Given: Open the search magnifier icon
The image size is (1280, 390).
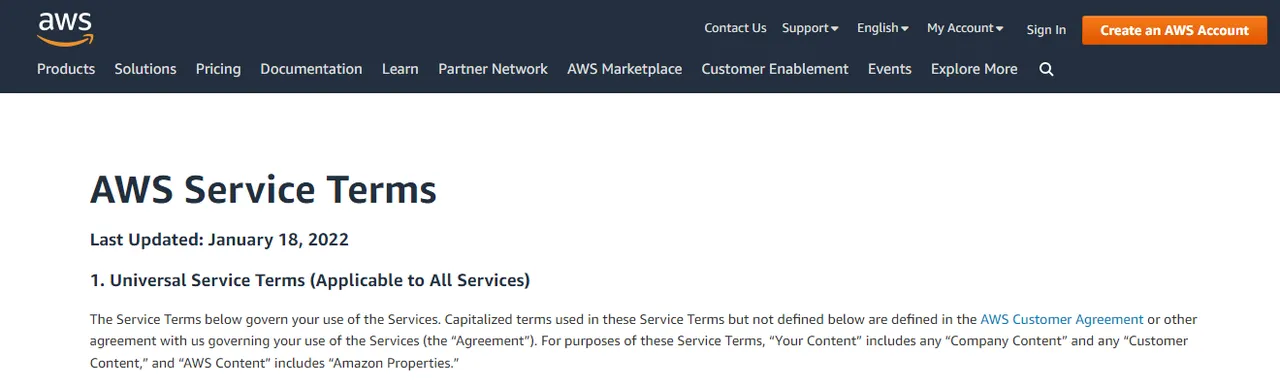Looking at the screenshot, I should pos(1046,69).
